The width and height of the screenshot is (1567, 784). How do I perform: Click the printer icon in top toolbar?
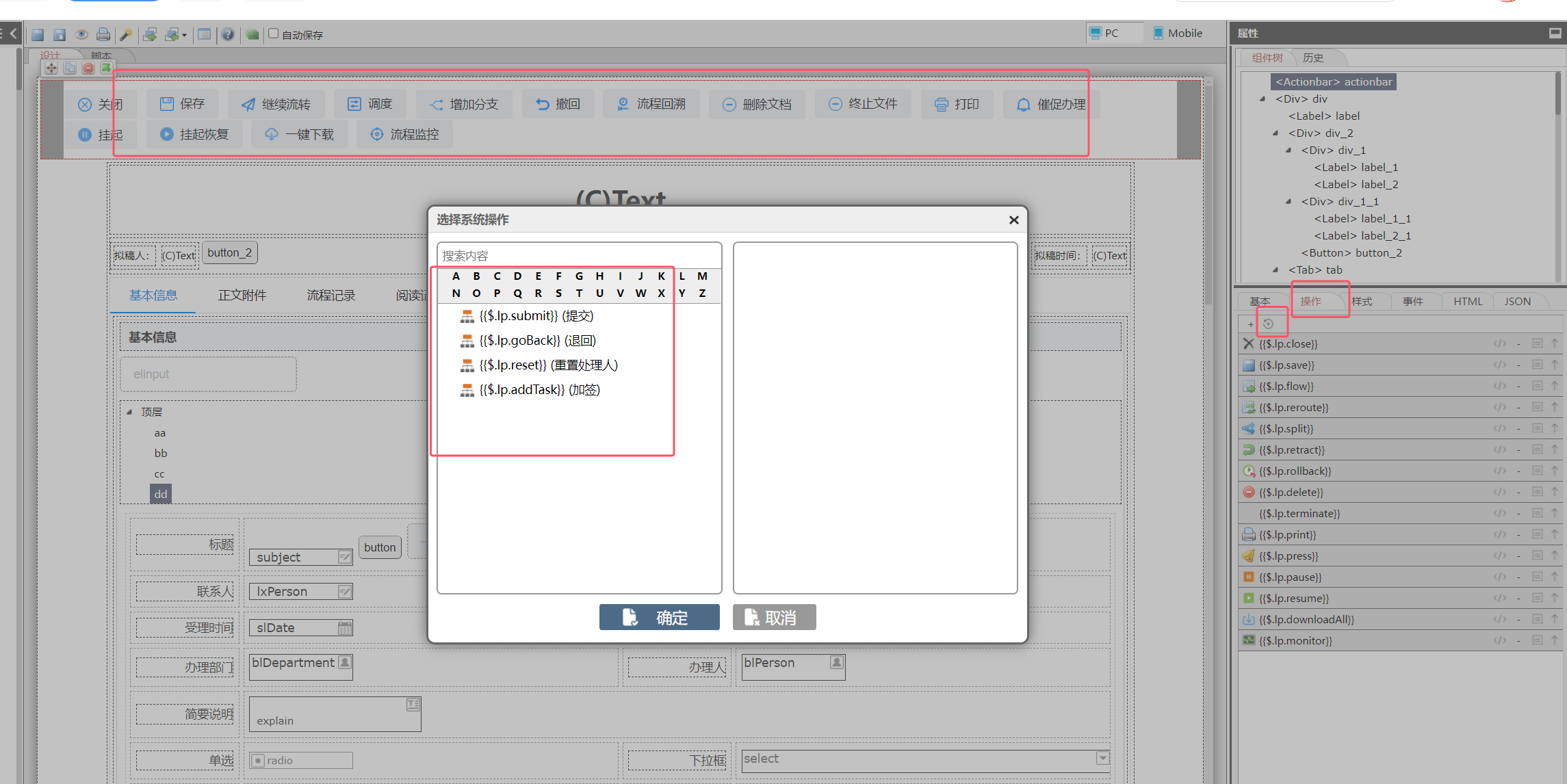click(x=103, y=34)
